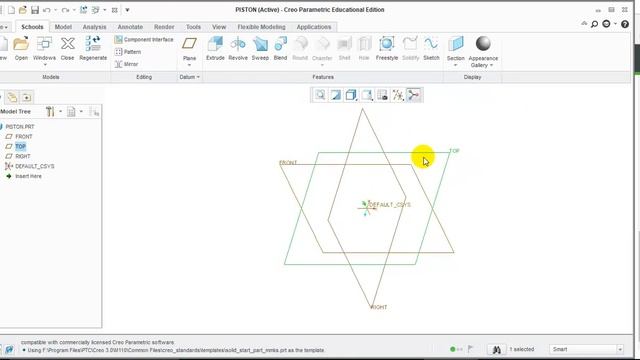Open the Help question mark icon
The width and height of the screenshot is (640, 360).
pyautogui.click(x=624, y=24)
